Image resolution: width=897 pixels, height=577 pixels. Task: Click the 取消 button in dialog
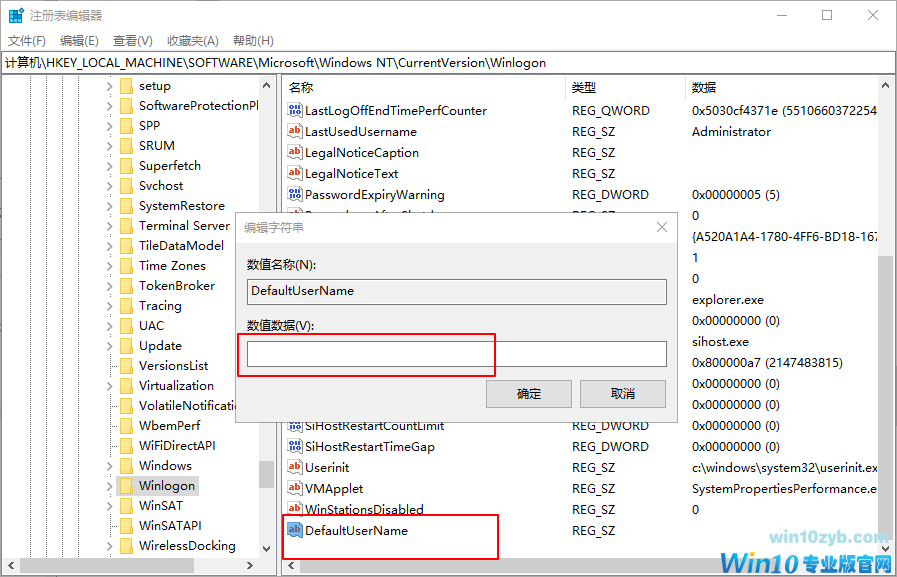[x=622, y=394]
